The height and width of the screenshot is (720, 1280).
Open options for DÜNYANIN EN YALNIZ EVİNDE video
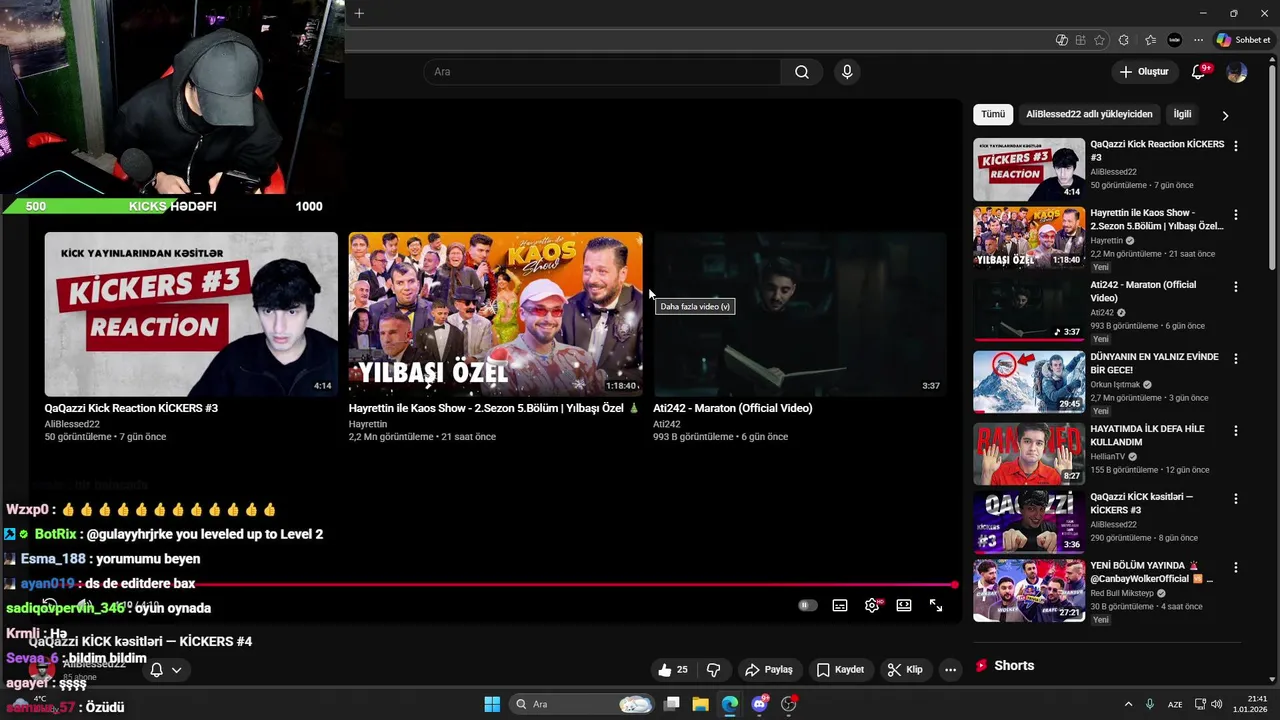(1236, 358)
